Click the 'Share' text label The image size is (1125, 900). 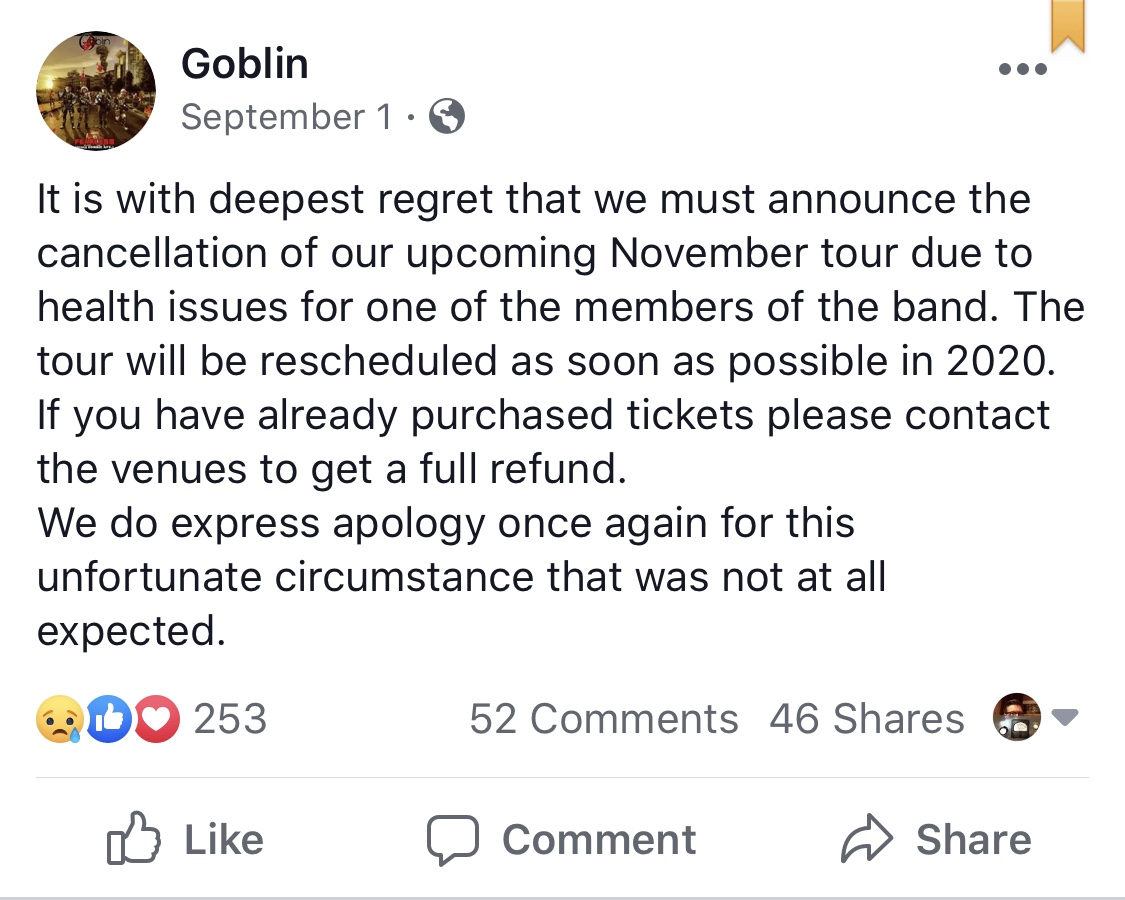pyautogui.click(x=973, y=840)
